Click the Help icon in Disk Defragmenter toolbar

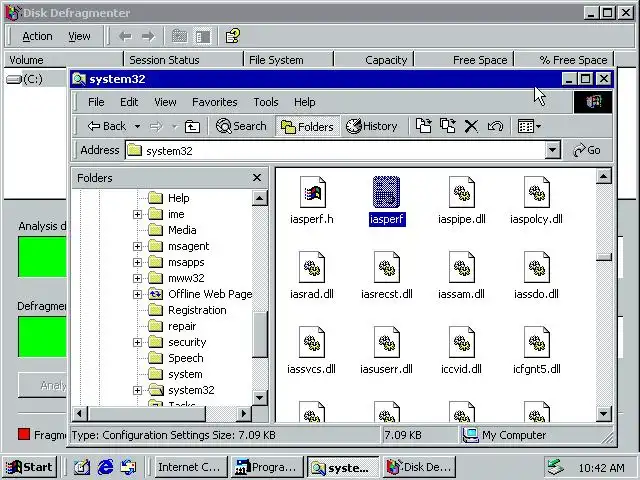233,36
